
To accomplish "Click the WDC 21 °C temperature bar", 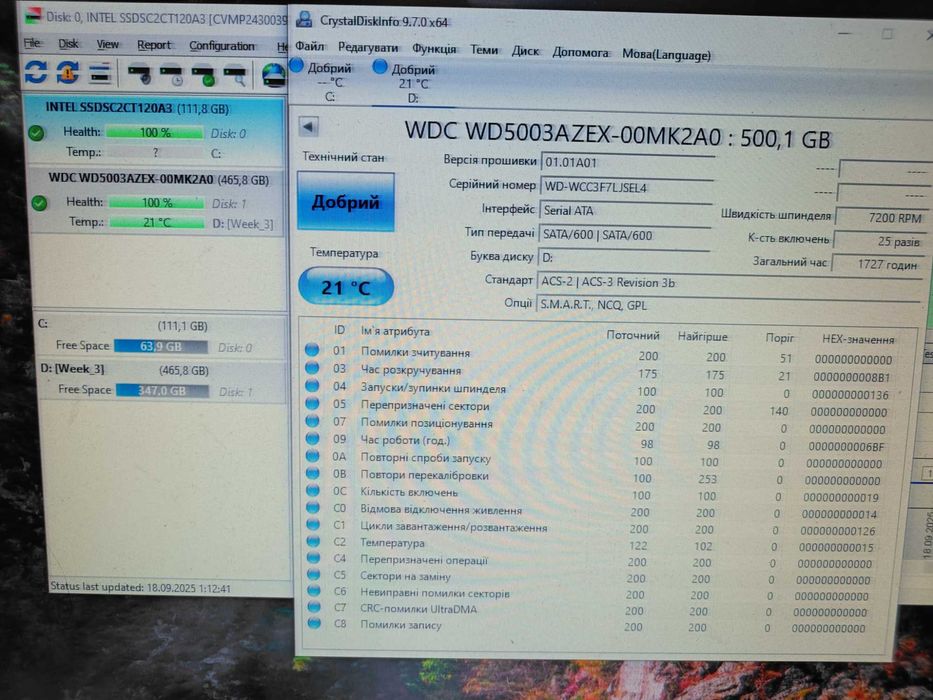I will 158,222.
